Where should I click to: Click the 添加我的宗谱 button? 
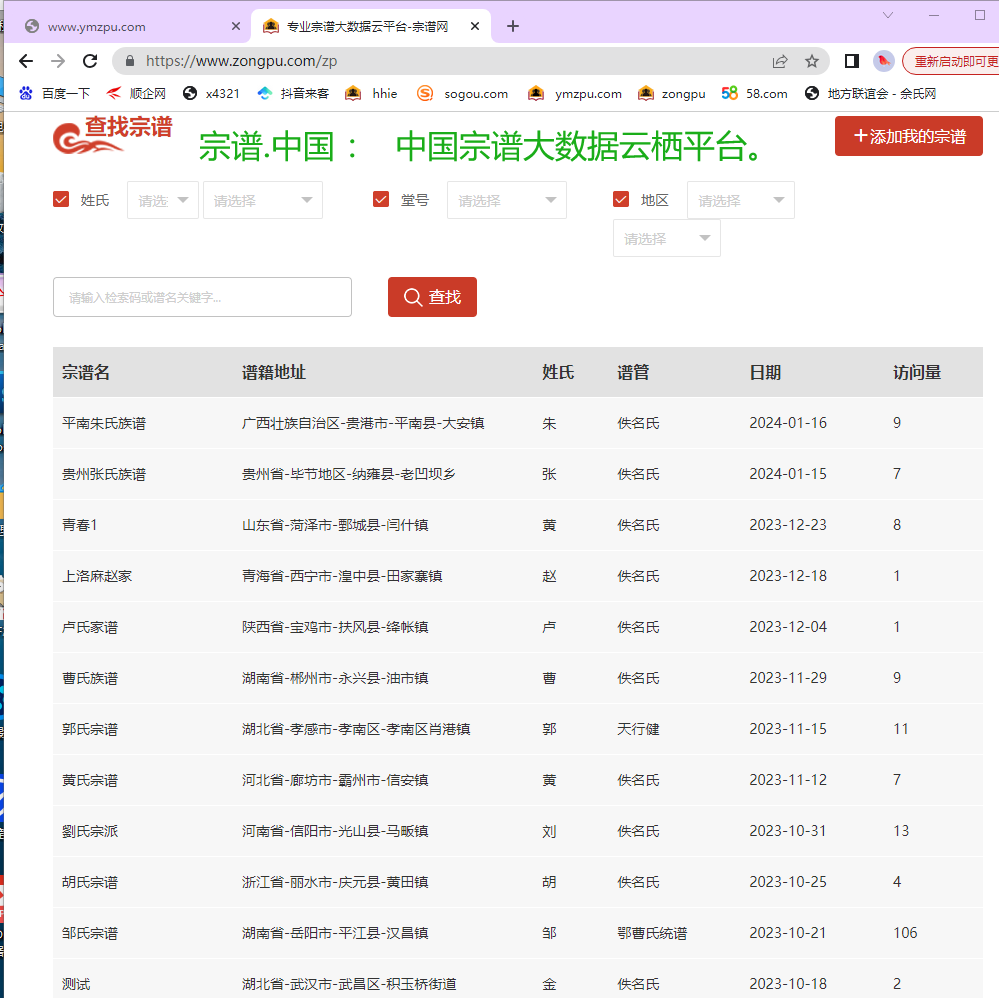908,136
